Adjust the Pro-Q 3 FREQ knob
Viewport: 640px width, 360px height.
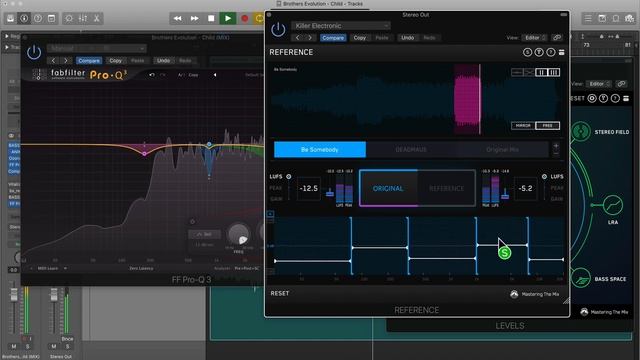238,234
